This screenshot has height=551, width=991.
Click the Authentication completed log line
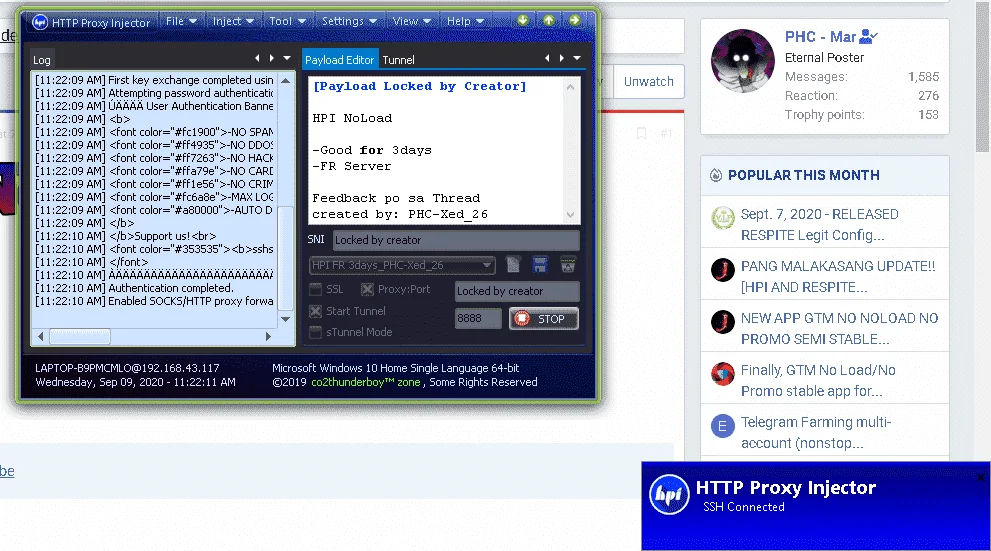[x=135, y=288]
